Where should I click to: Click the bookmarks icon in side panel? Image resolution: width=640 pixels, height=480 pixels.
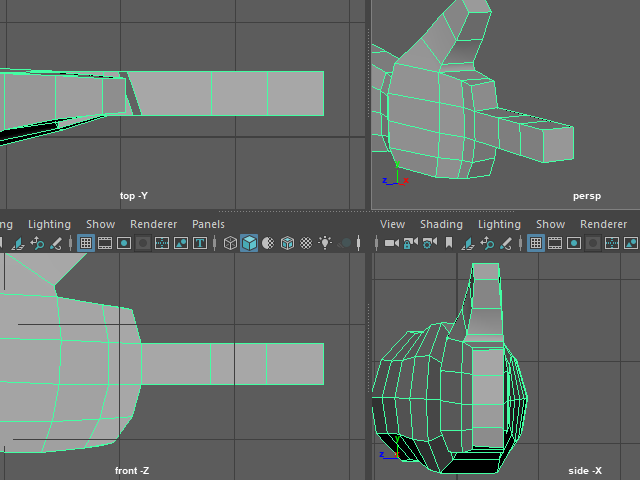click(x=449, y=243)
